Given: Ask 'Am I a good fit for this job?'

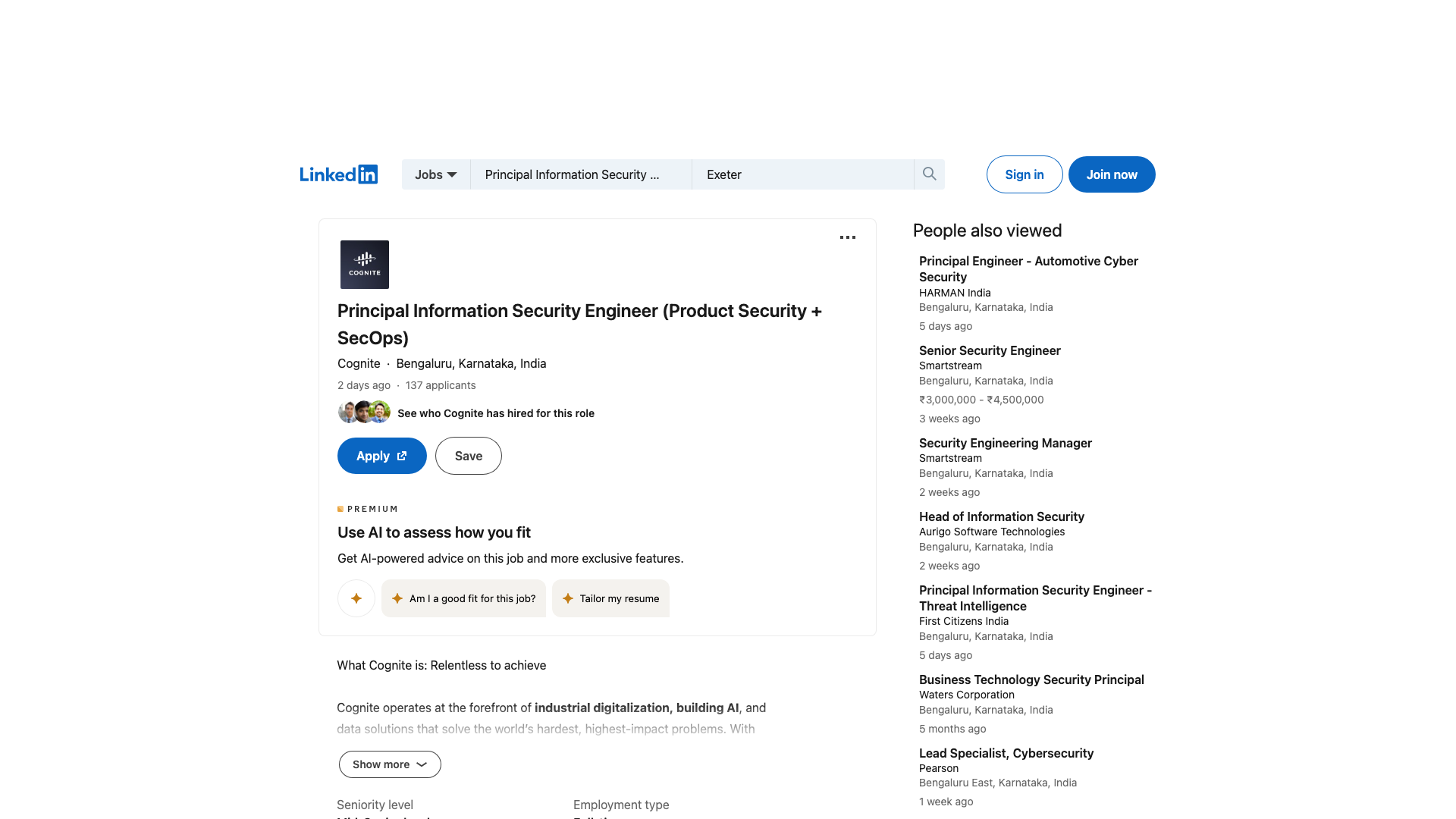Looking at the screenshot, I should click(464, 598).
